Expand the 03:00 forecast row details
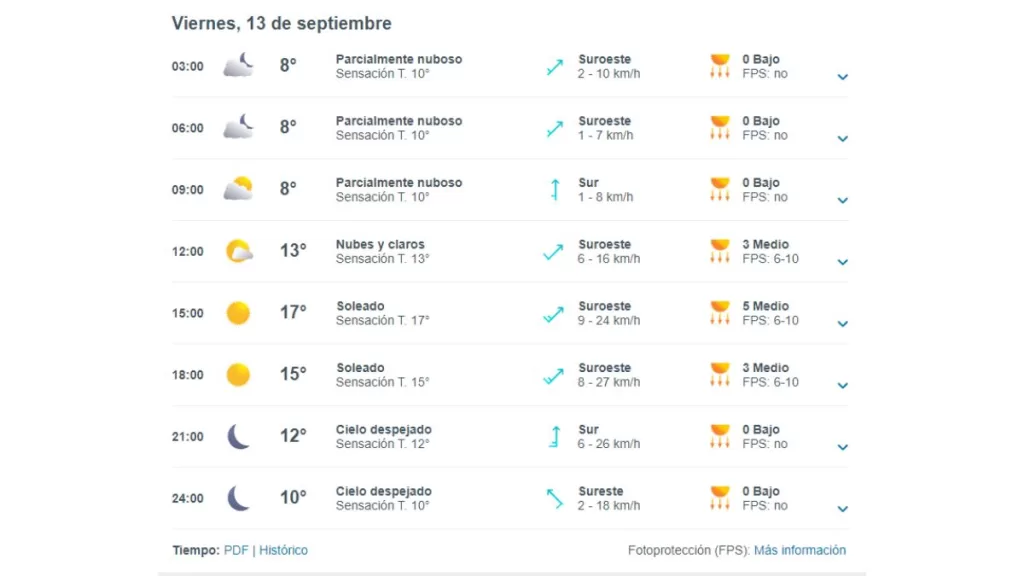 842,77
